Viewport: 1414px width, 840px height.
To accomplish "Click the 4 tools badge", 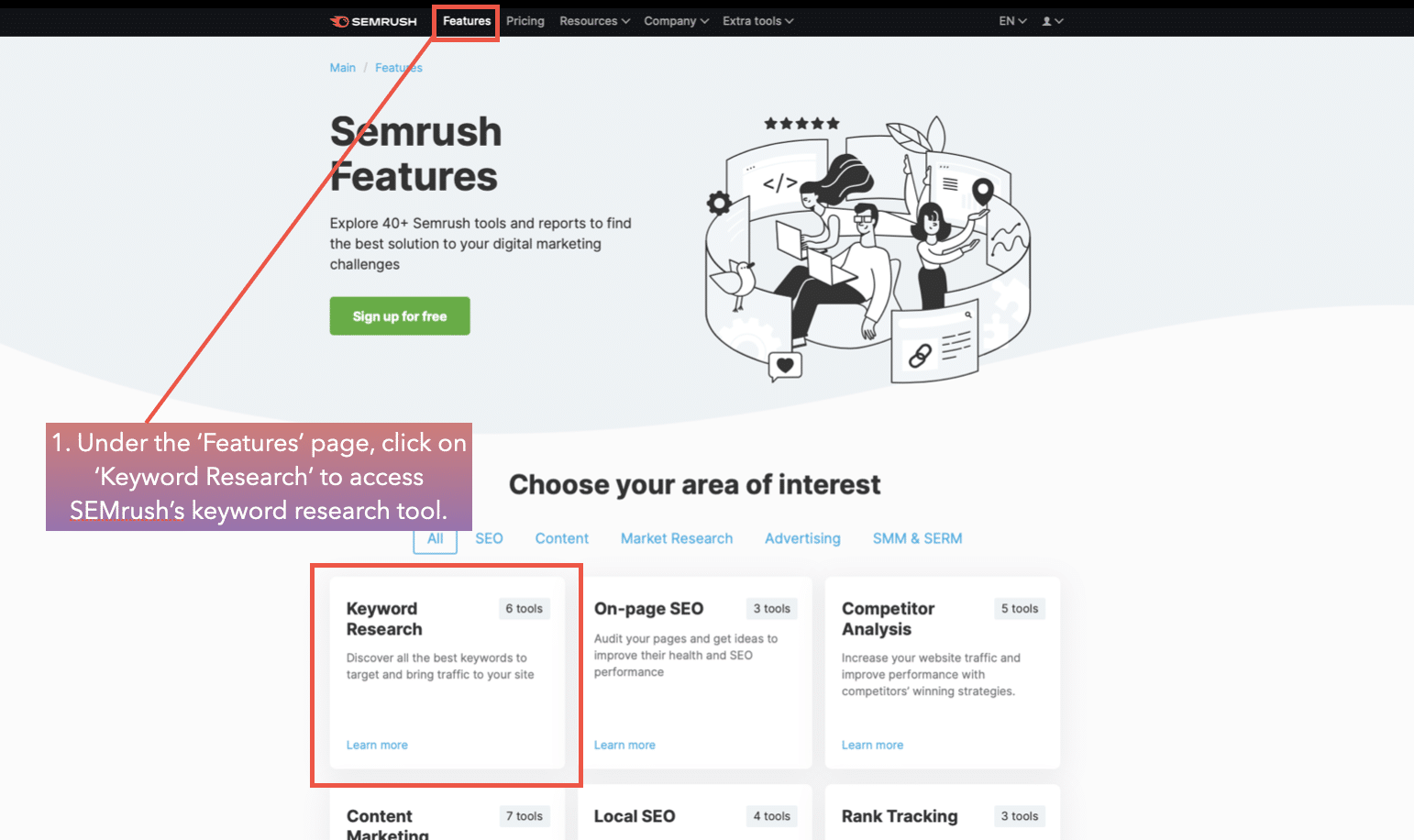I will [772, 816].
